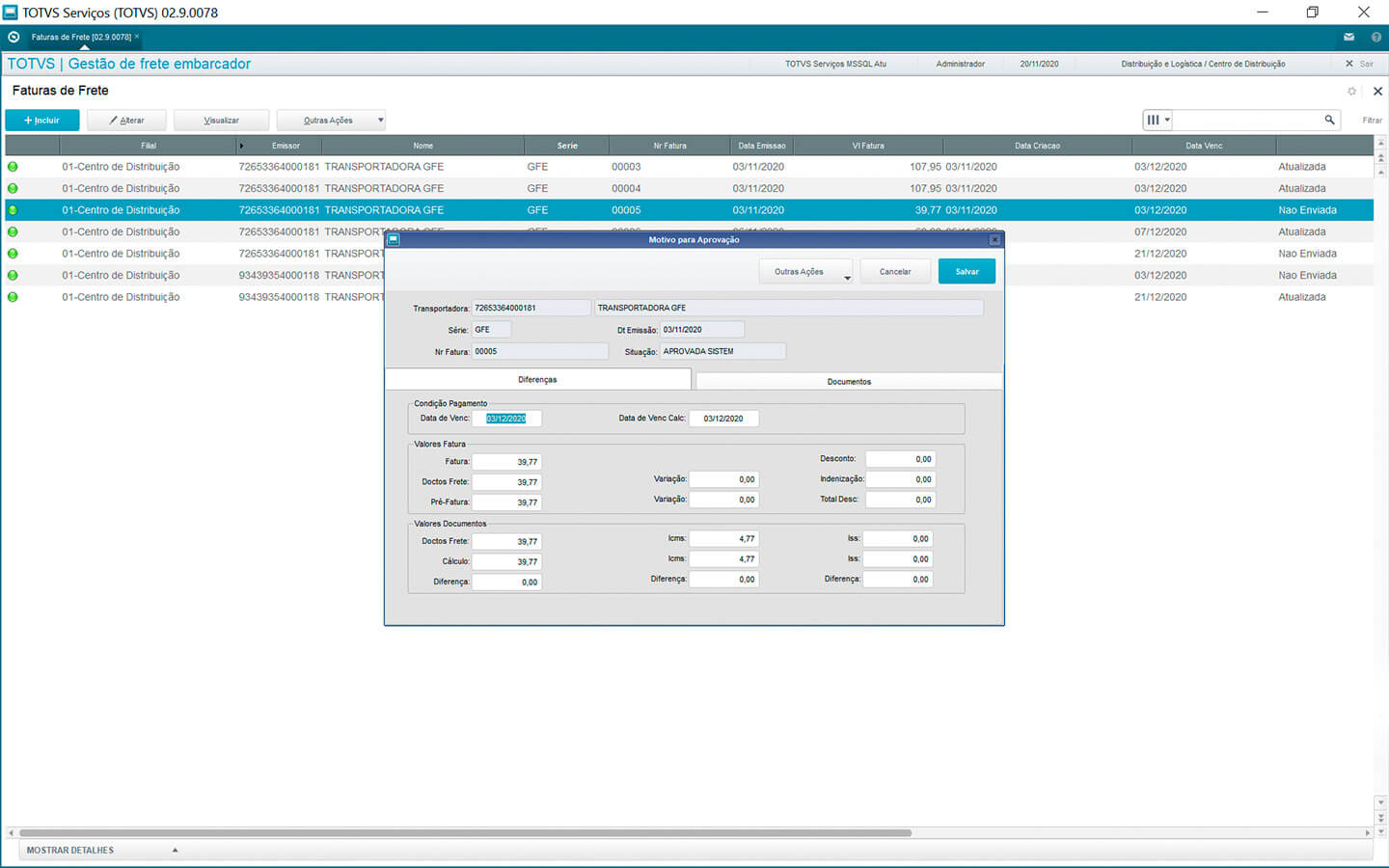Click the settings gear in Faturas de Frete header

pos(1351,92)
